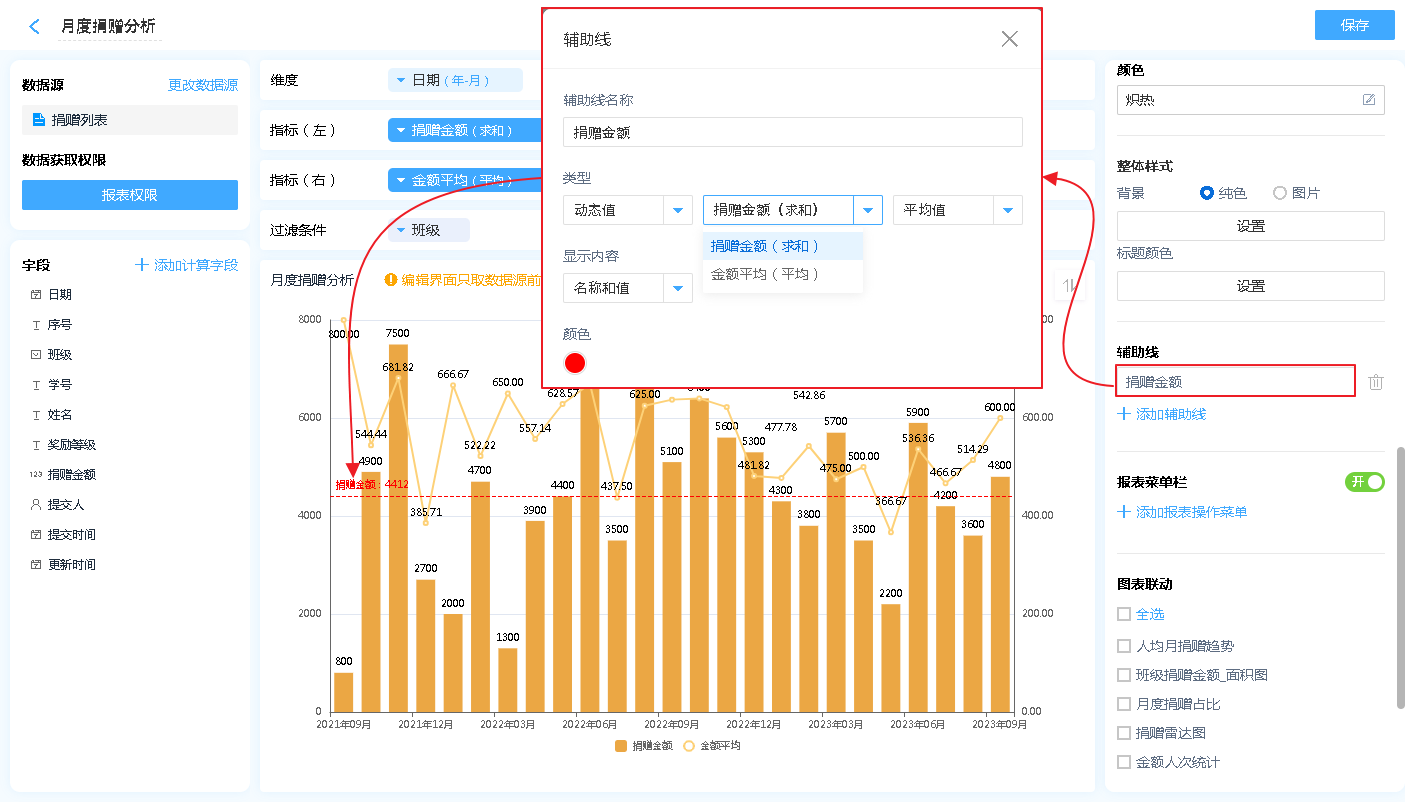
Task: Click the back arrow icon
Action: (x=35, y=27)
